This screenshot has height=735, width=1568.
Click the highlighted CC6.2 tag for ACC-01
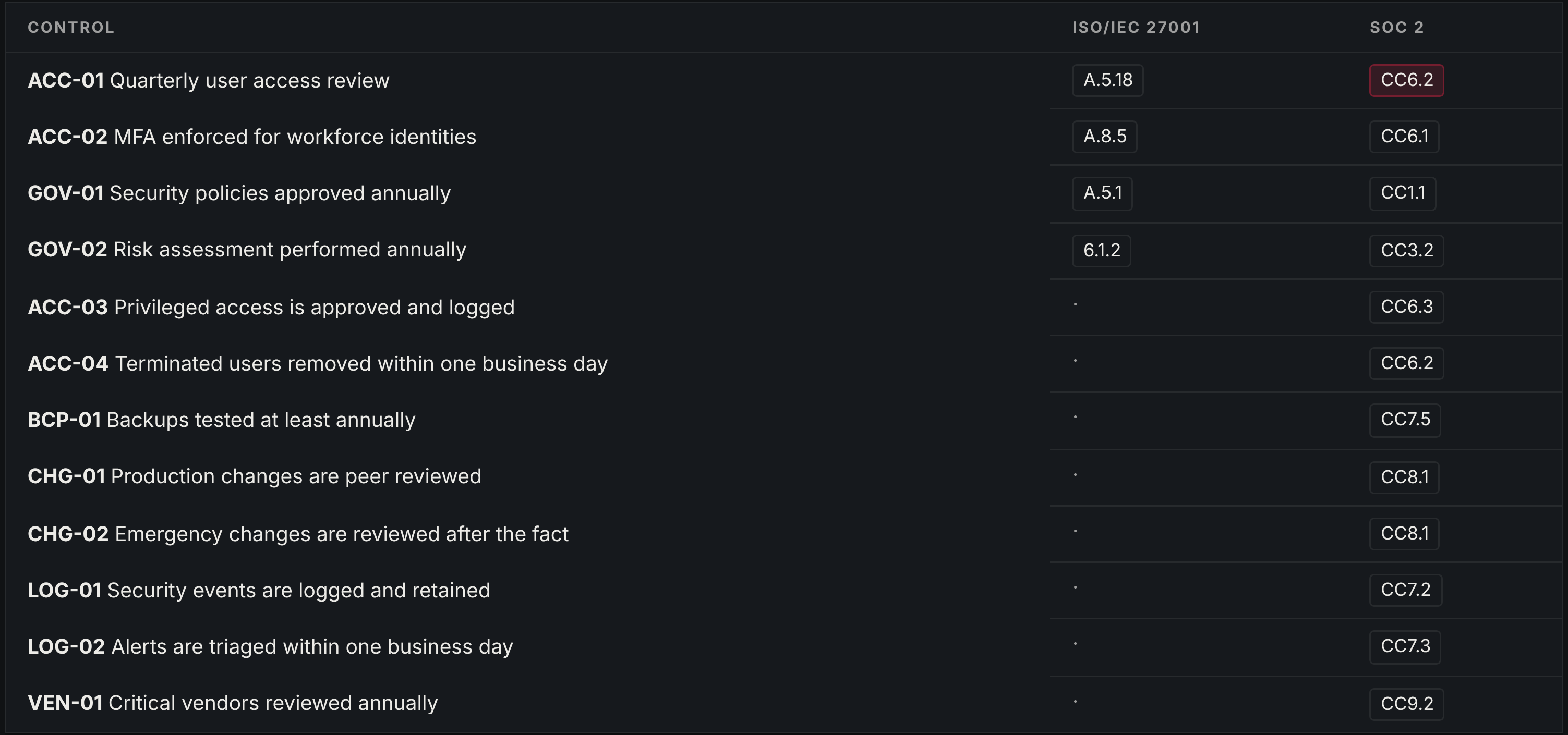tap(1406, 80)
